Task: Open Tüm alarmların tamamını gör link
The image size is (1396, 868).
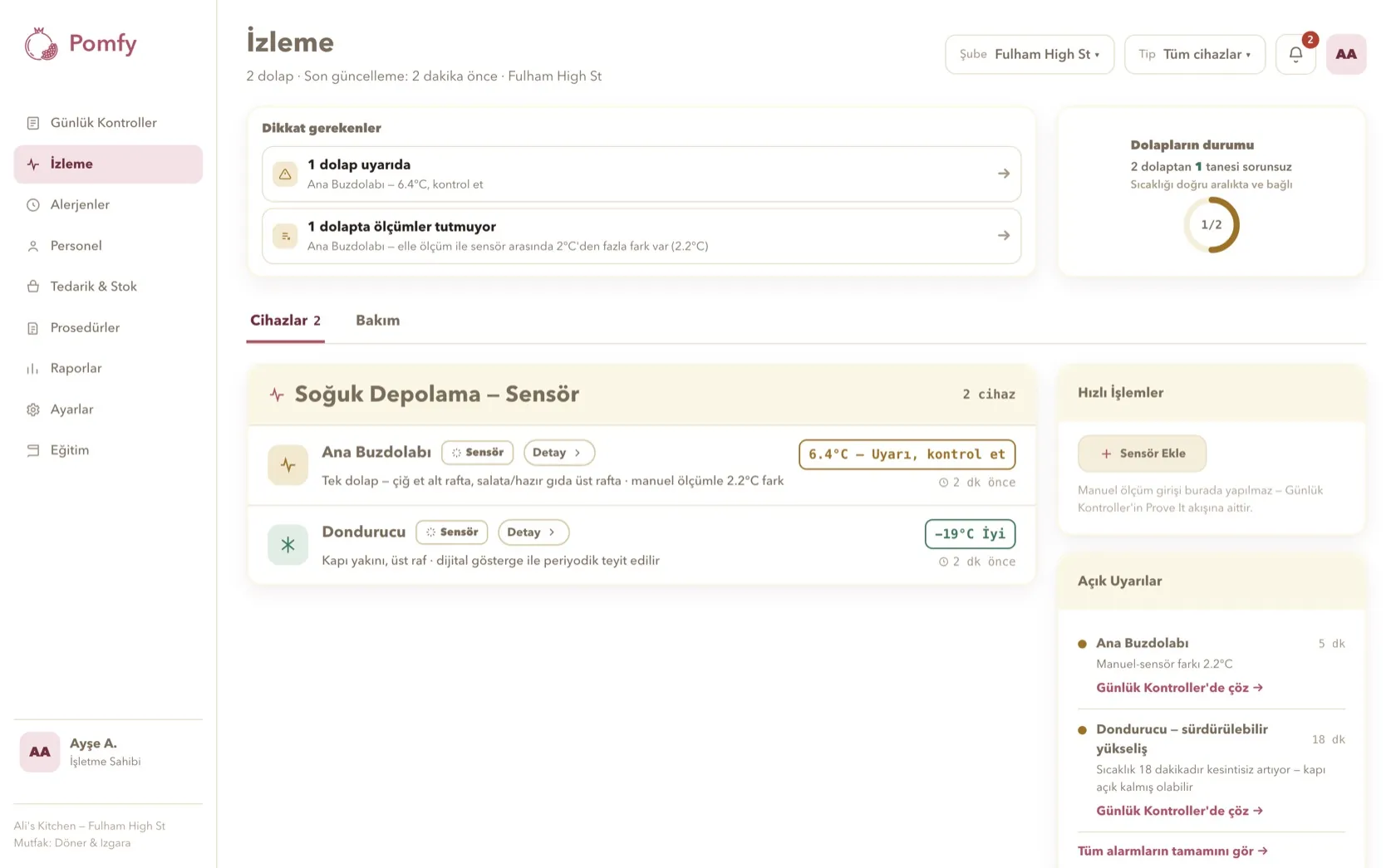Action: click(1172, 851)
